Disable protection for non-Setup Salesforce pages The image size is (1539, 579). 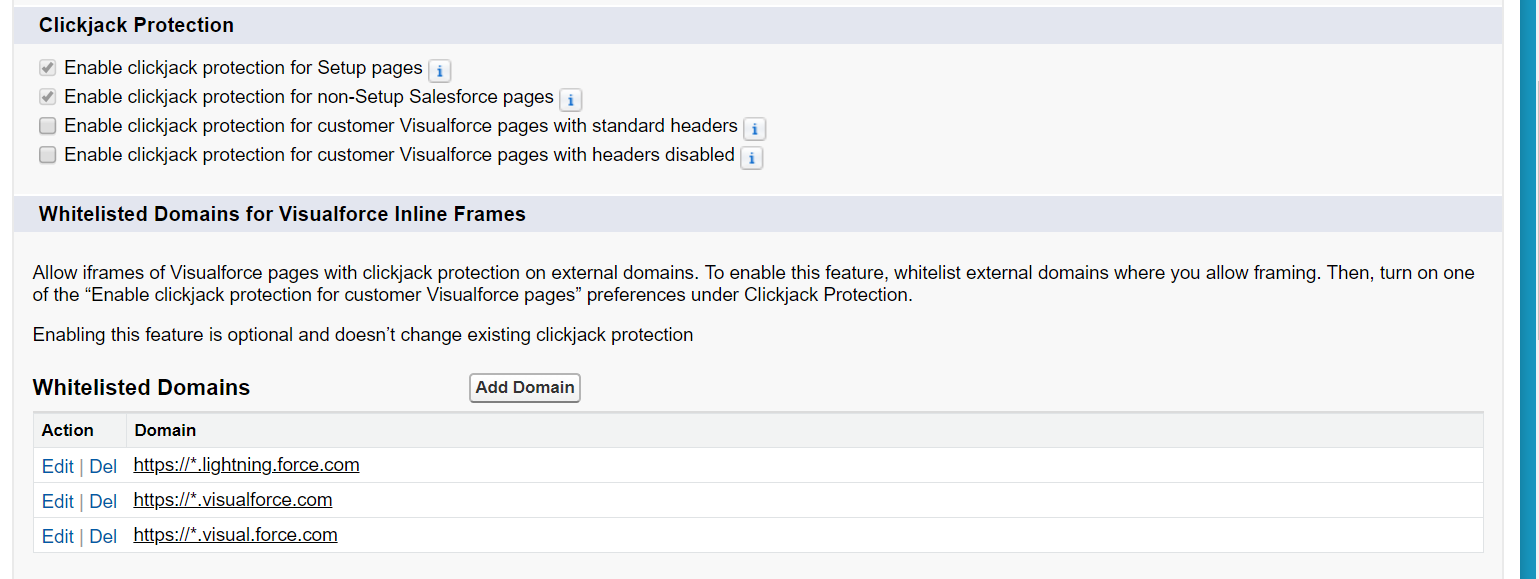[47, 96]
